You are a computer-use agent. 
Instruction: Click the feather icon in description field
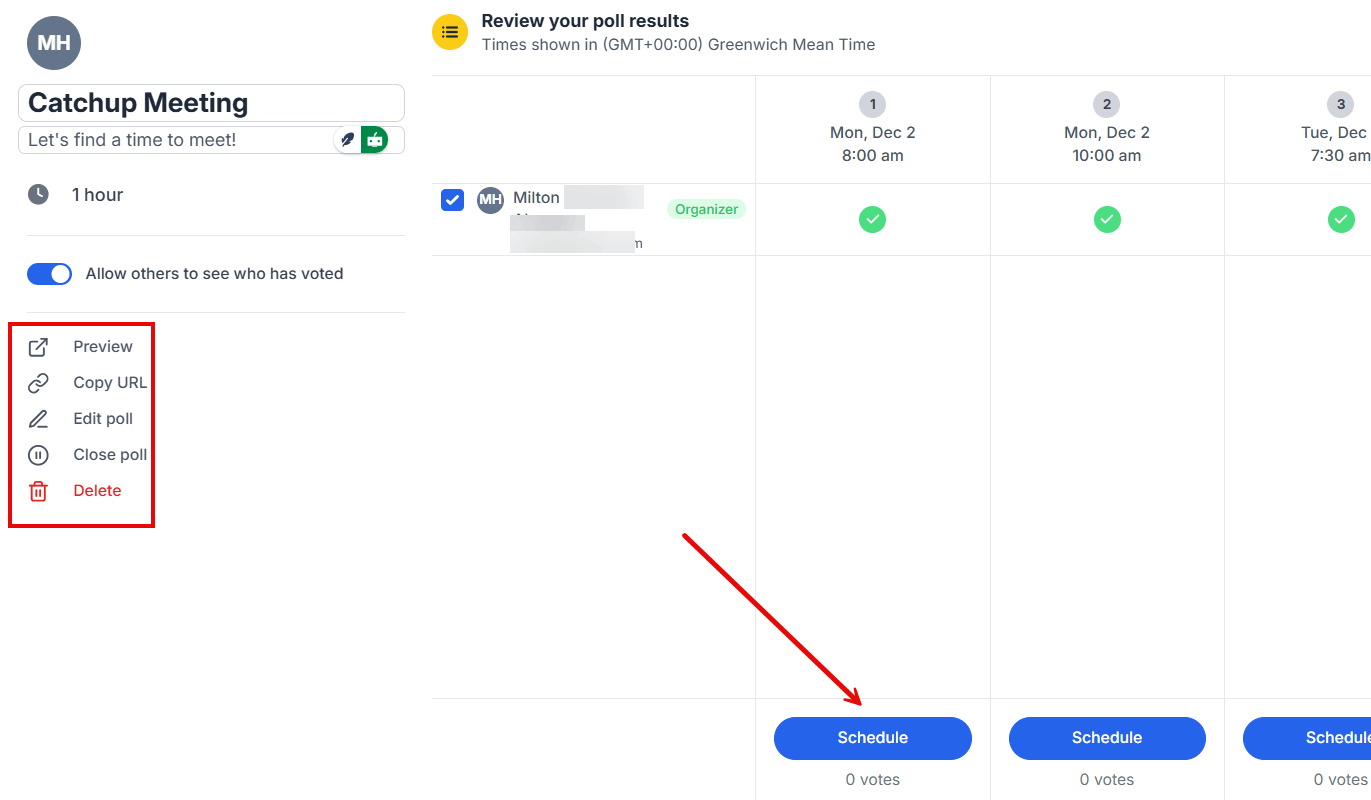click(x=347, y=140)
